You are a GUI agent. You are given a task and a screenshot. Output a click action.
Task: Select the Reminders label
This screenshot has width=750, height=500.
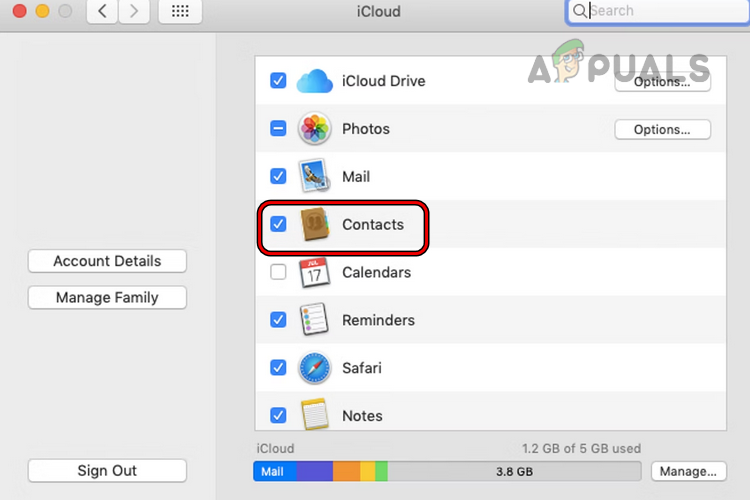coord(378,320)
